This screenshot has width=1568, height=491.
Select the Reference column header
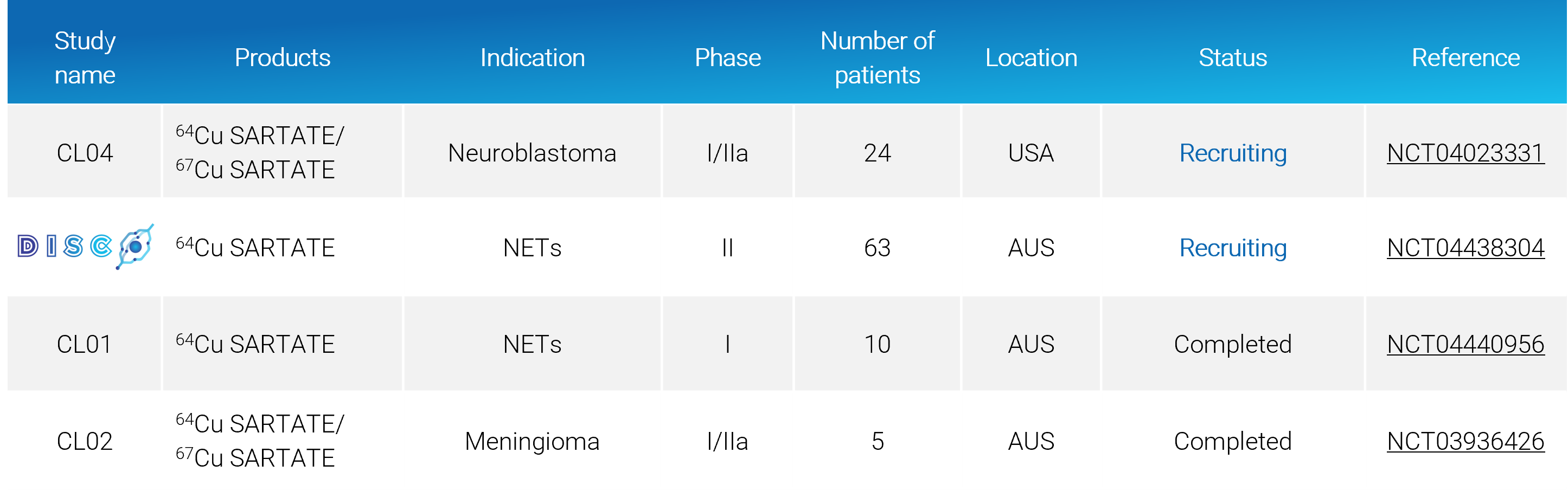(1465, 58)
